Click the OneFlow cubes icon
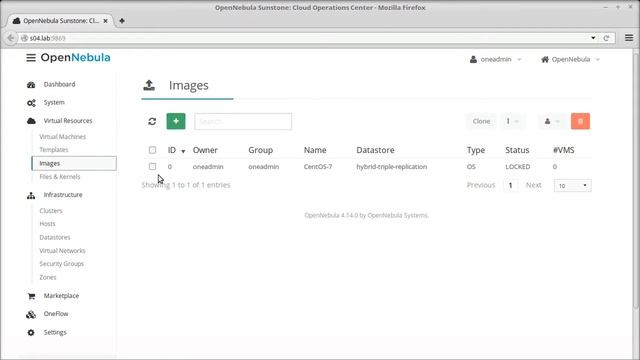 click(31, 314)
